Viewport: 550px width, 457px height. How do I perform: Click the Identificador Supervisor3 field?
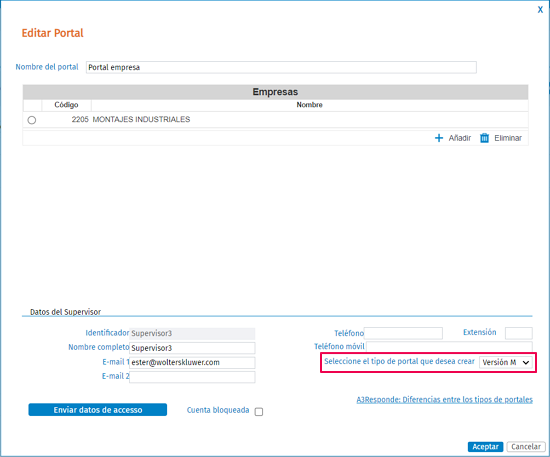coord(192,333)
